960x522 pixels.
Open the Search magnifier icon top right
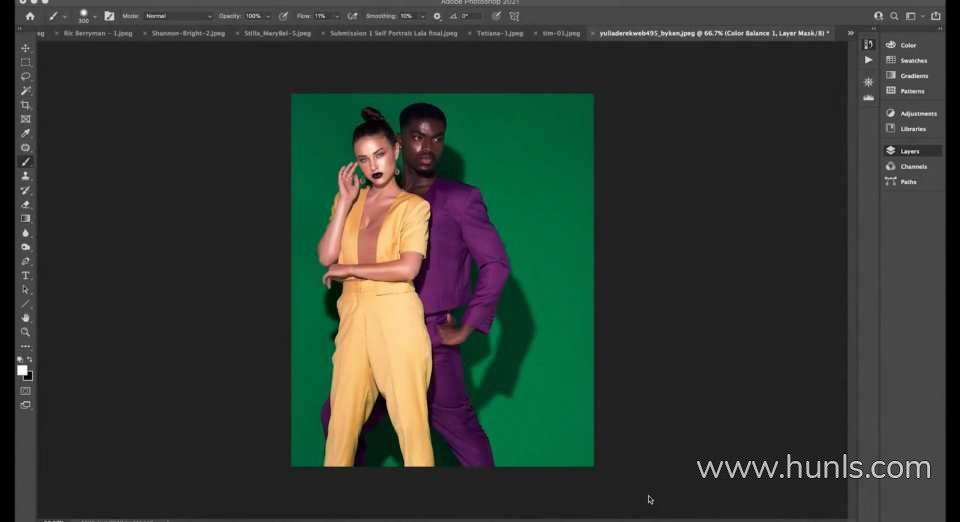coord(894,16)
